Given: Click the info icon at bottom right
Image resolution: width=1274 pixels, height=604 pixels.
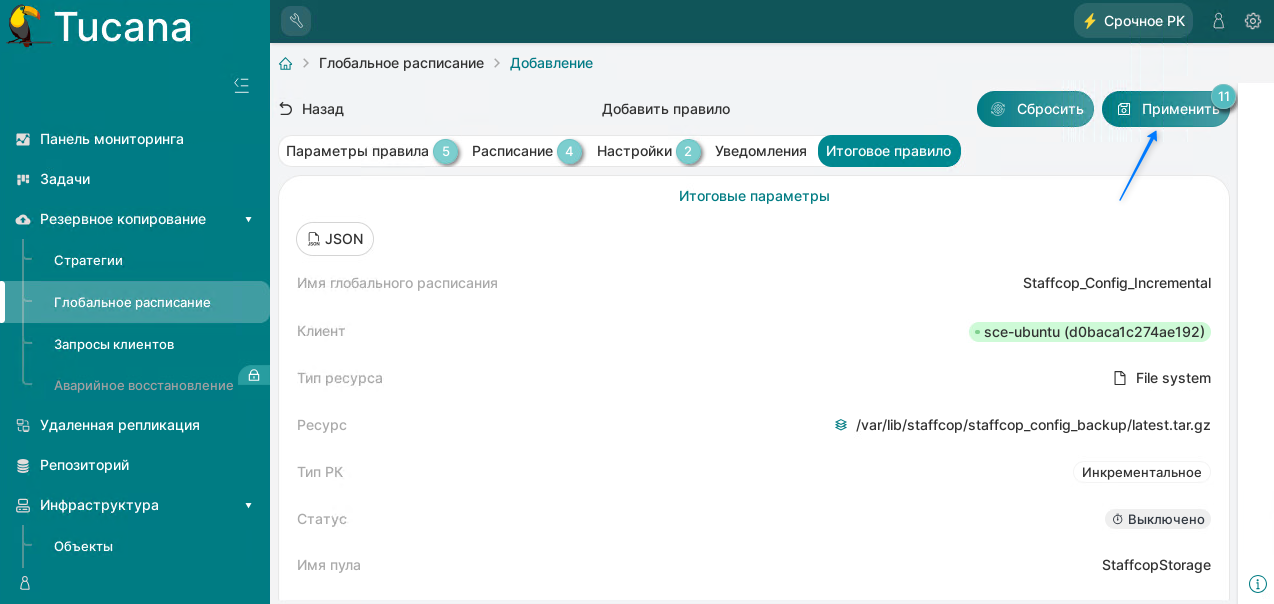Looking at the screenshot, I should pyautogui.click(x=1258, y=583).
